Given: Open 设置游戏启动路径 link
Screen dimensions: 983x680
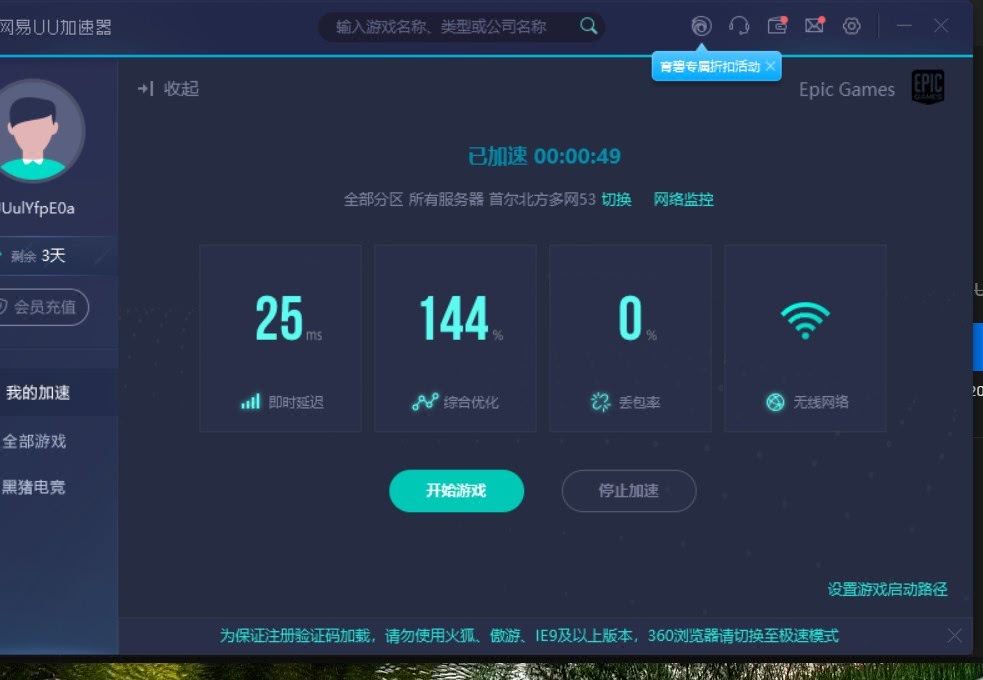Looking at the screenshot, I should [x=887, y=589].
